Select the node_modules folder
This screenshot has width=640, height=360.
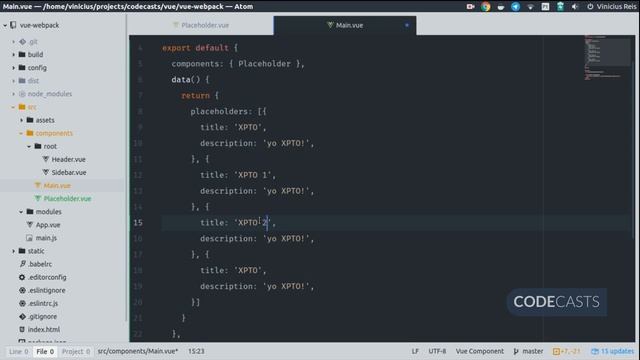49,94
